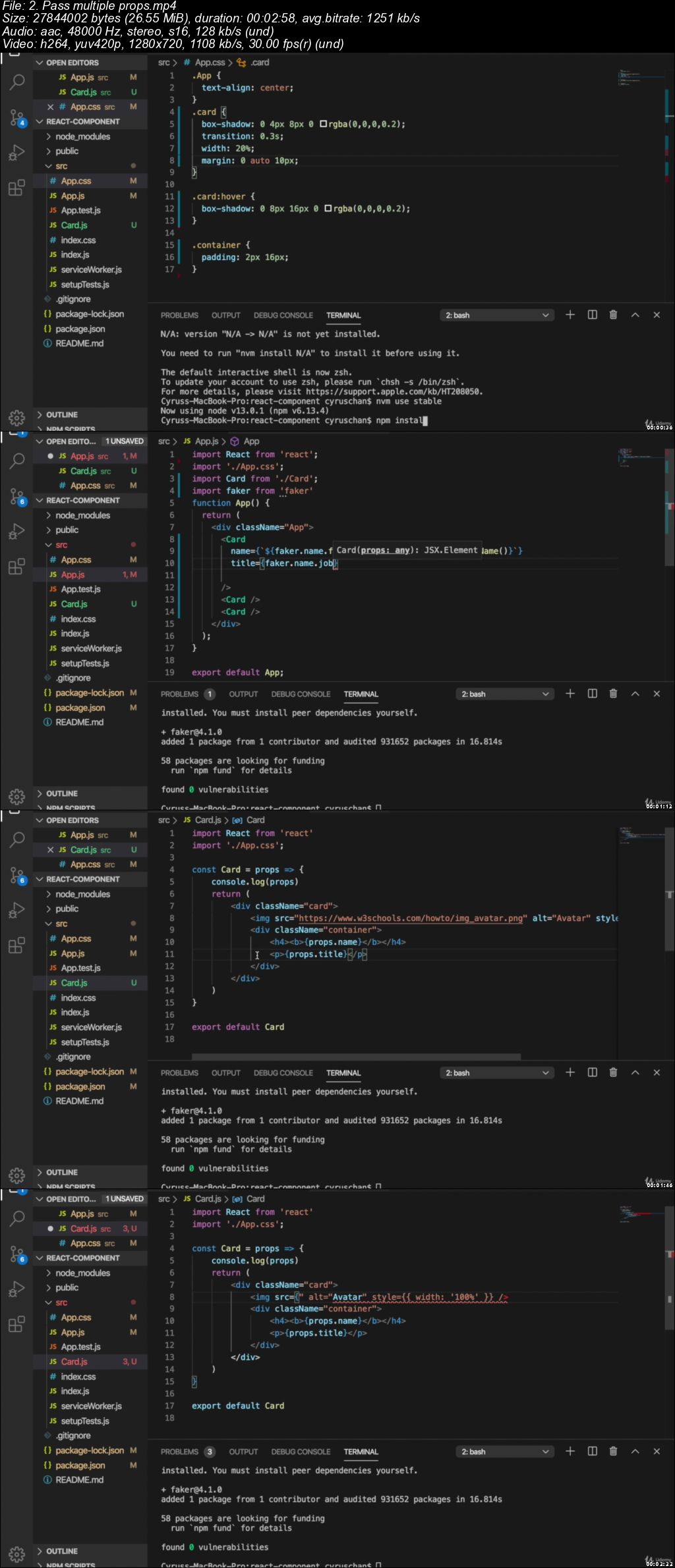Expand node_modules folder in the 00:00:36 frame
The height and width of the screenshot is (1568, 675).
click(82, 136)
